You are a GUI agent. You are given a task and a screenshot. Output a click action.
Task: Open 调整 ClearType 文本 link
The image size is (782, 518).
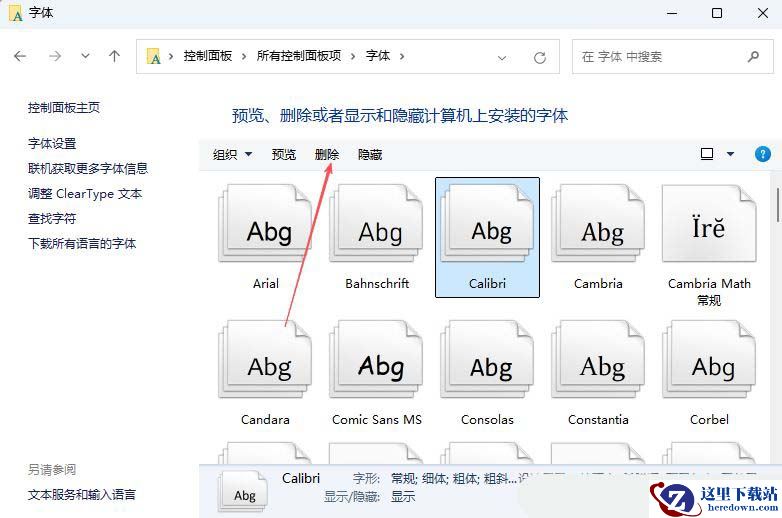tap(85, 193)
